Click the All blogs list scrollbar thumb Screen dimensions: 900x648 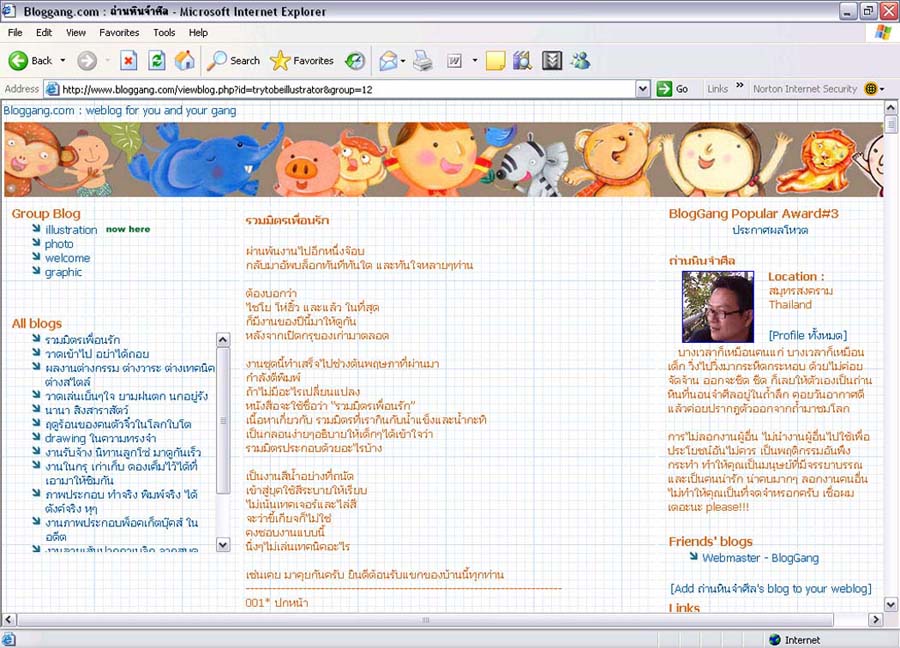(x=223, y=420)
